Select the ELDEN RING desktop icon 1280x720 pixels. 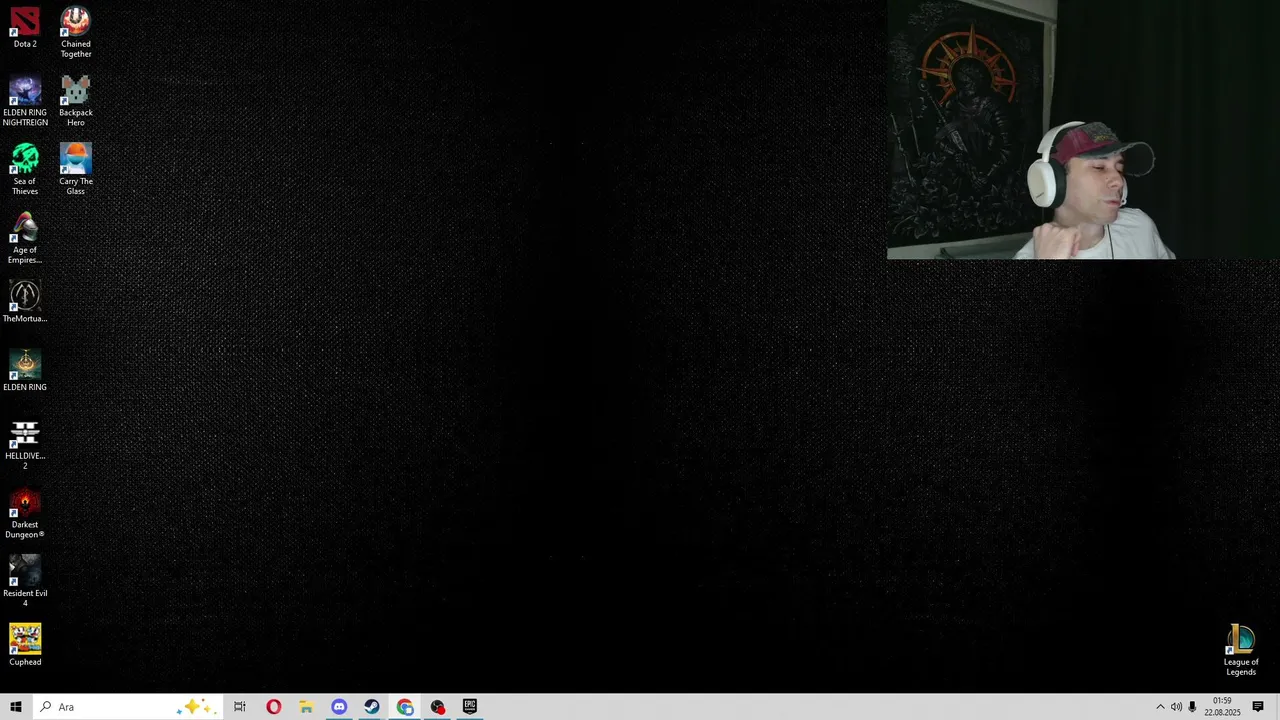pyautogui.click(x=25, y=371)
